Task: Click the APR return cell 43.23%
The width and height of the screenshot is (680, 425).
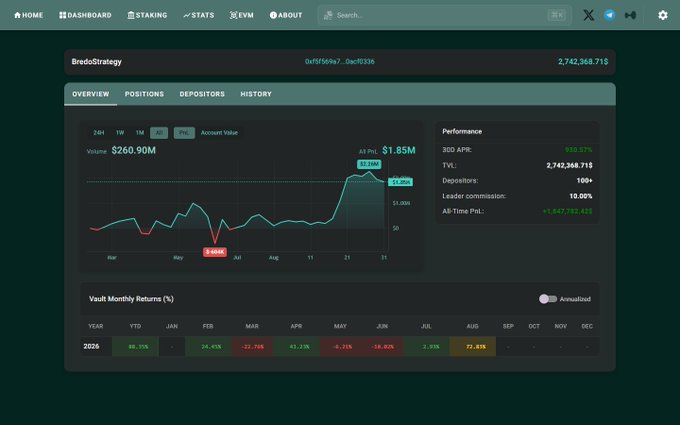Action: click(x=297, y=347)
